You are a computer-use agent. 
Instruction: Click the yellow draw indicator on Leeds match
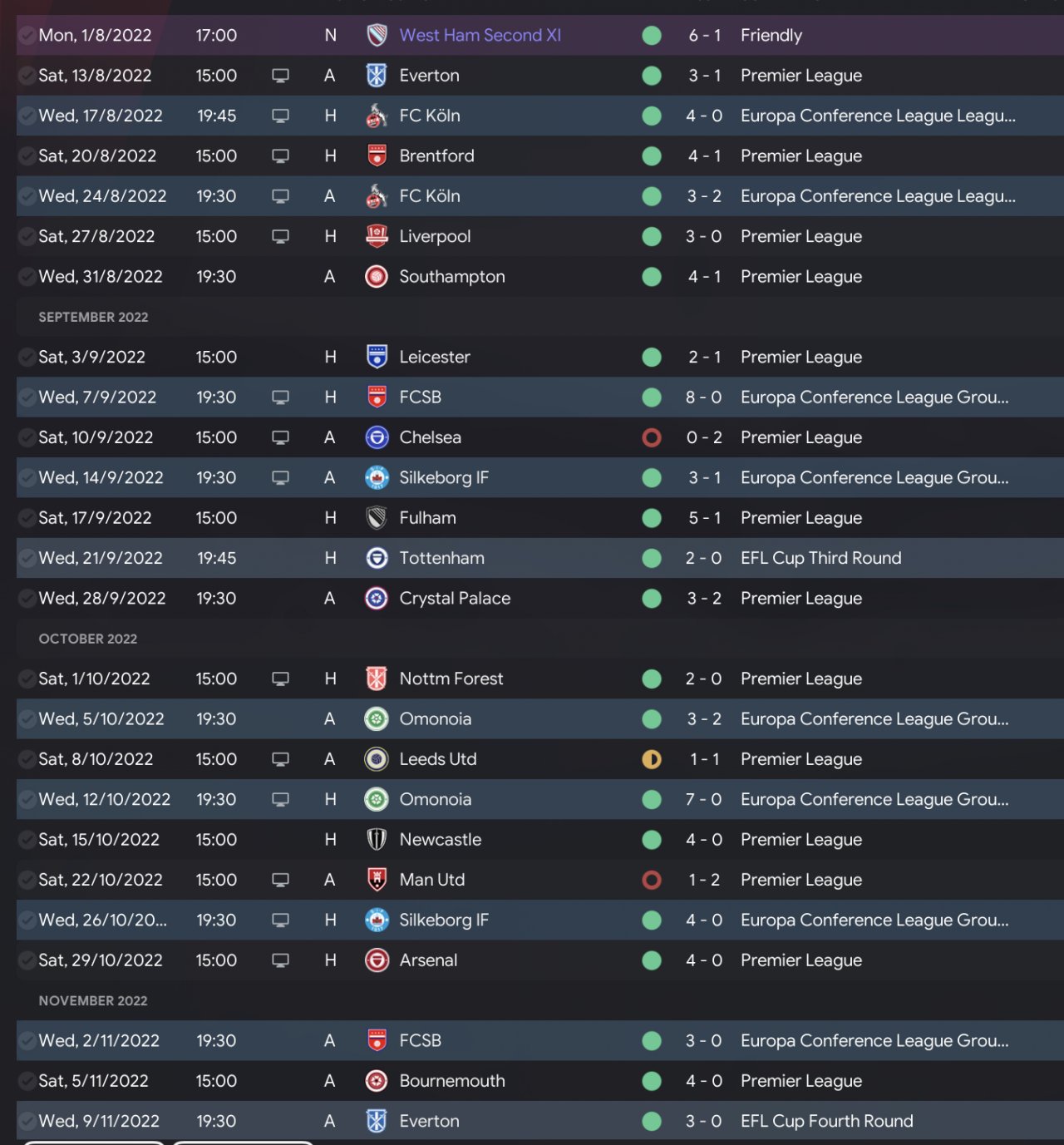click(652, 759)
